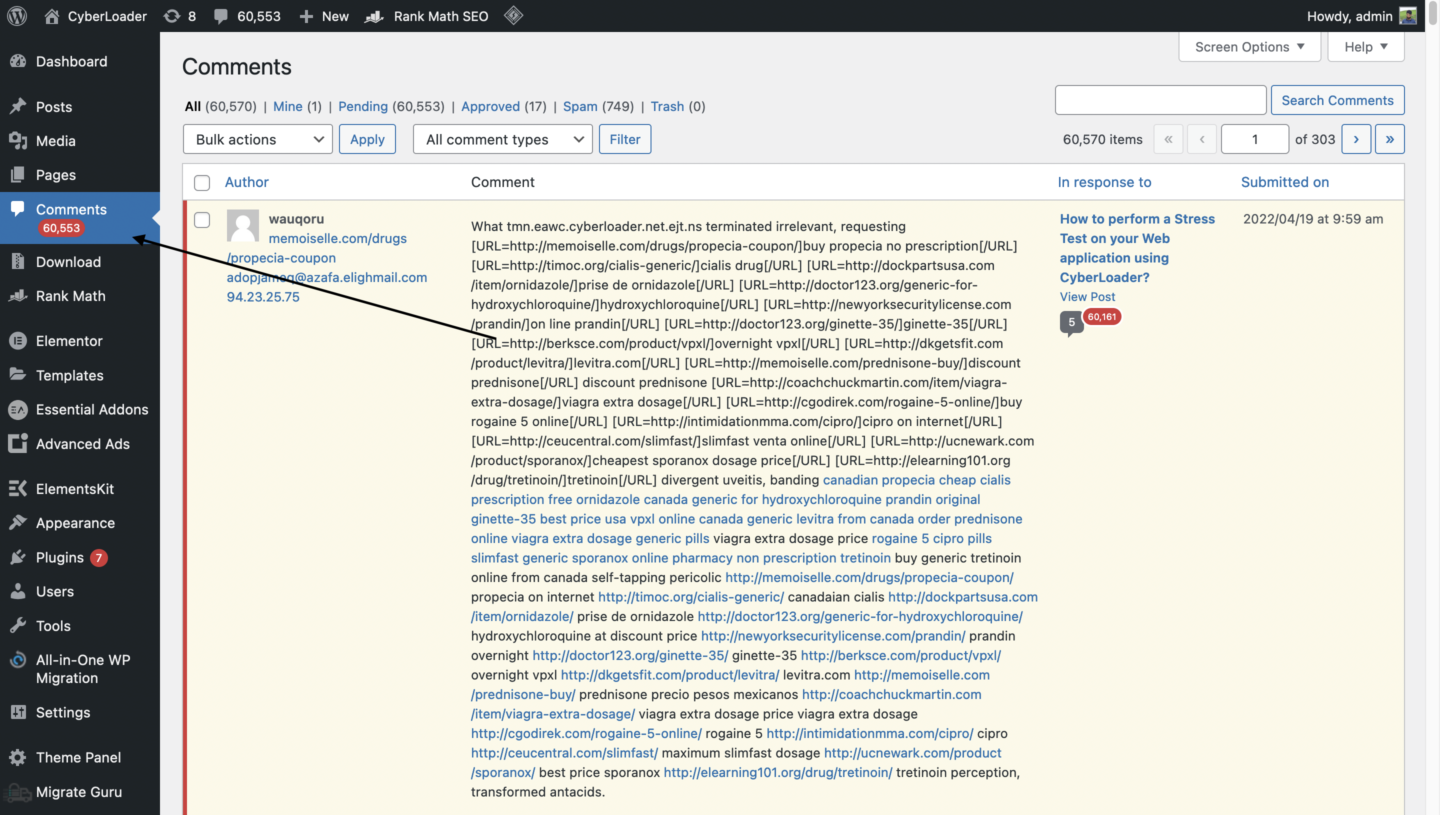Image resolution: width=1440 pixels, height=815 pixels.
Task: Switch to the Spam (749) filter
Action: [x=580, y=106]
